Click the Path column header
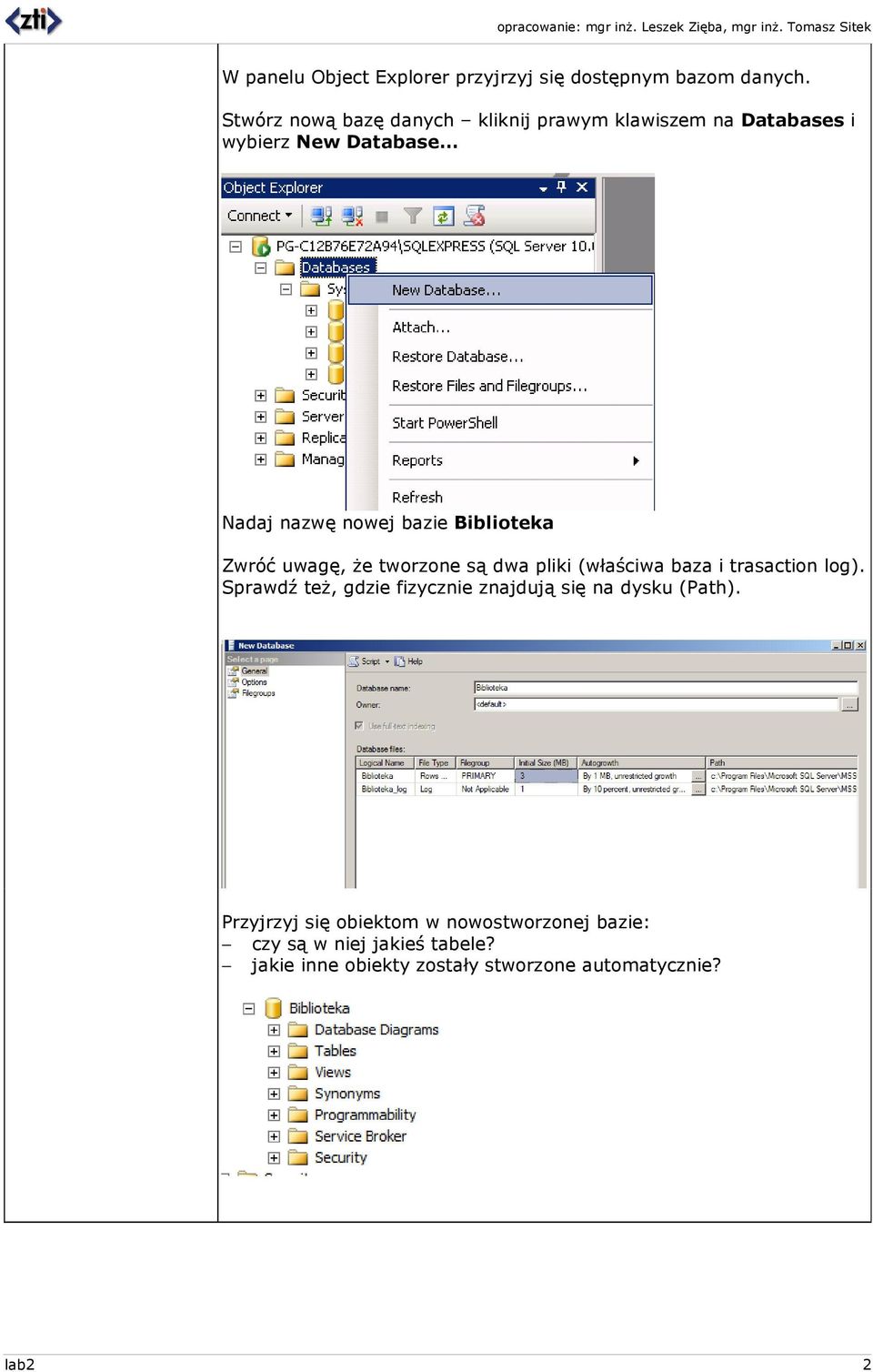Screen dimensions: 873x1372 [782, 763]
